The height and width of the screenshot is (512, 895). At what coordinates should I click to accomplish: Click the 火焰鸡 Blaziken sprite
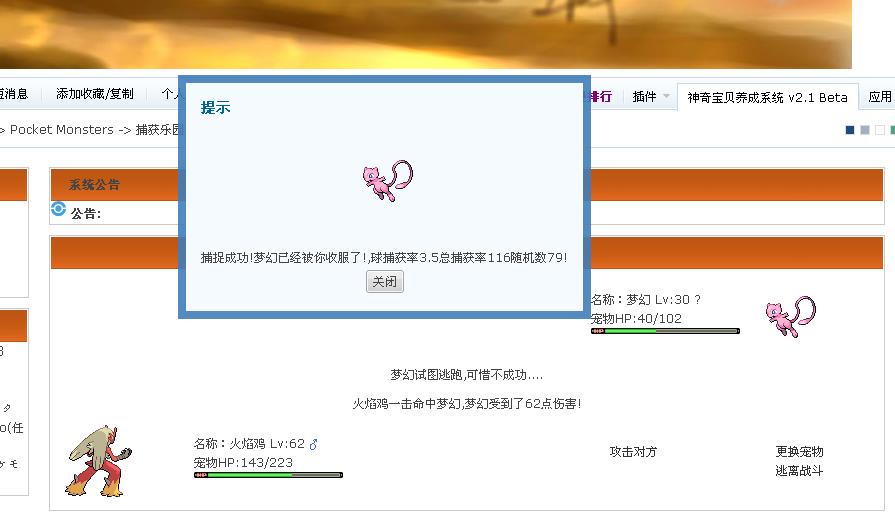(x=99, y=461)
